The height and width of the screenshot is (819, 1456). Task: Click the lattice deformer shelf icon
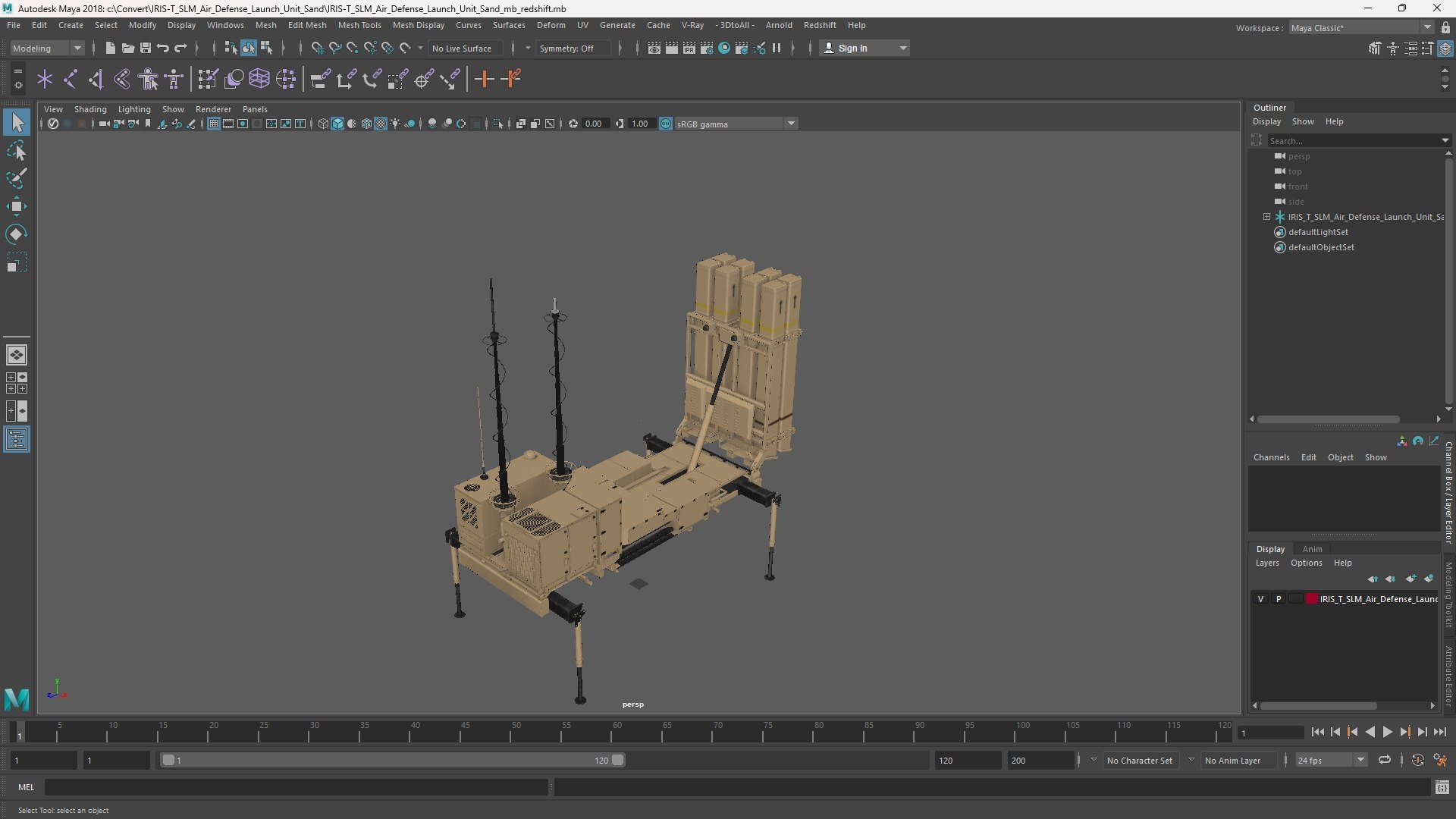[x=260, y=79]
